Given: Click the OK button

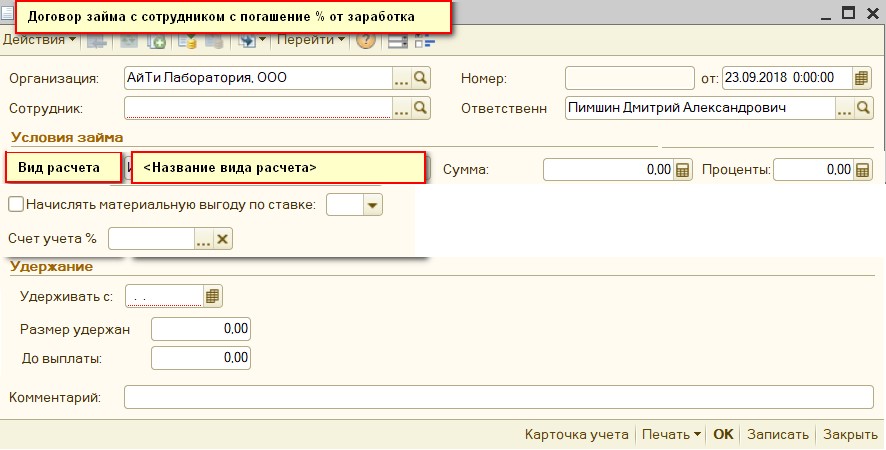Looking at the screenshot, I should click(723, 435).
